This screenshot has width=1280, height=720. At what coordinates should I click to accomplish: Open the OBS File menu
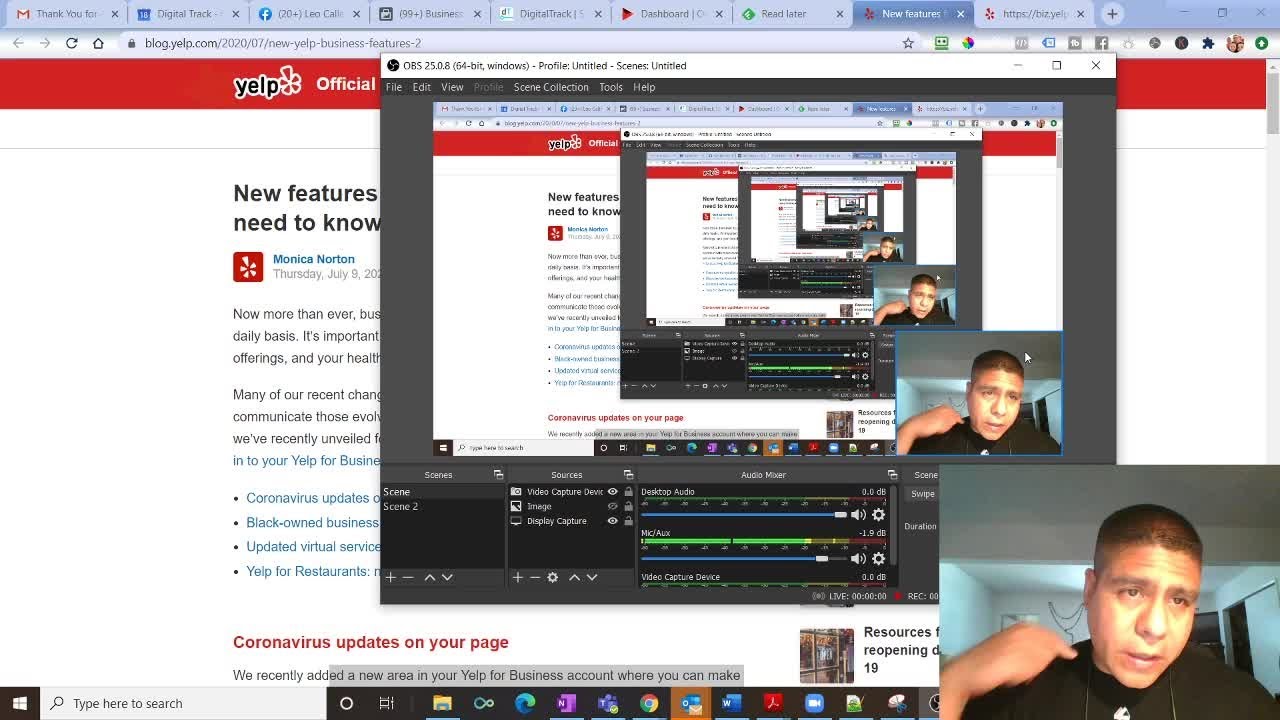394,87
